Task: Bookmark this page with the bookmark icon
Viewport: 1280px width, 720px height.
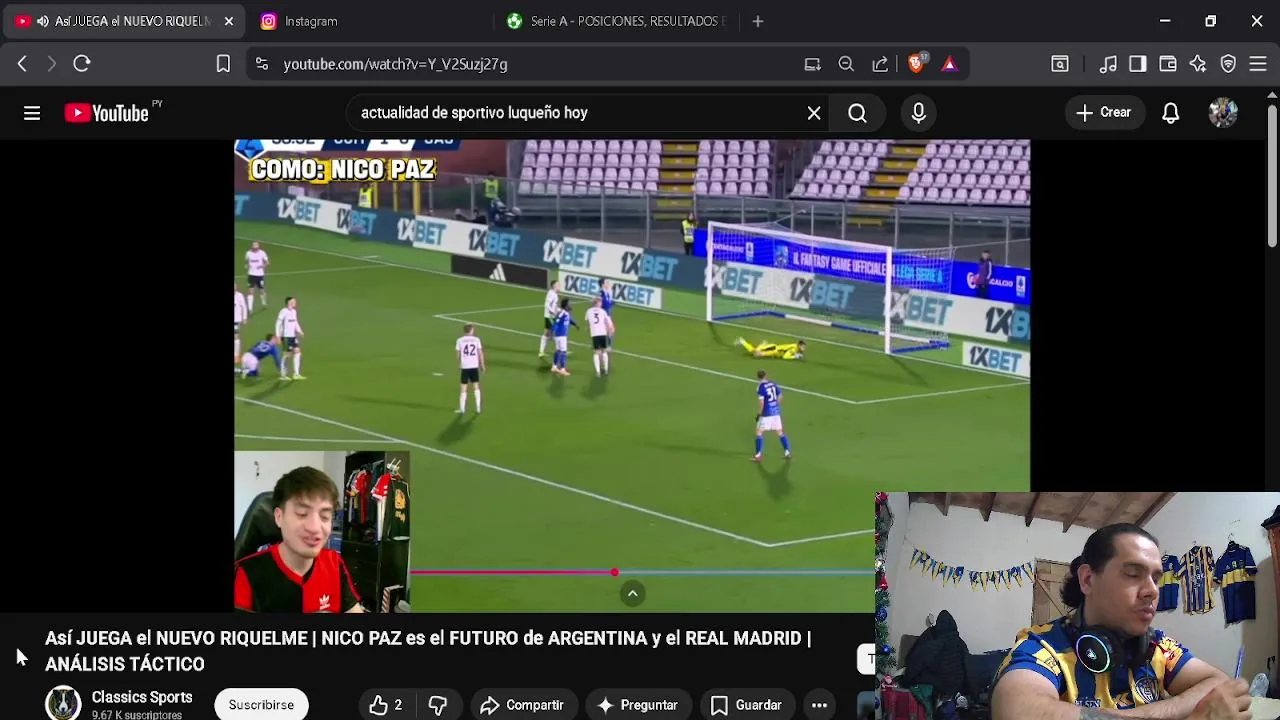Action: (x=223, y=64)
